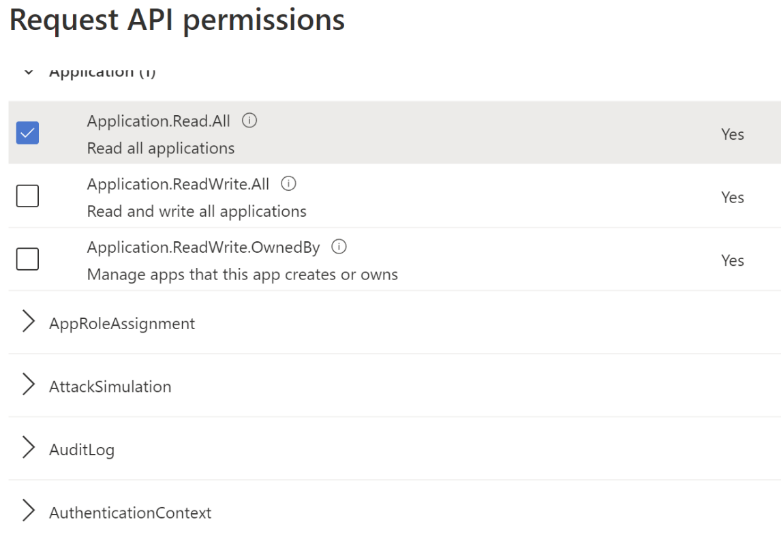This screenshot has height=537, width=781.
Task: Click the AttackSimulation label
Action: click(110, 387)
